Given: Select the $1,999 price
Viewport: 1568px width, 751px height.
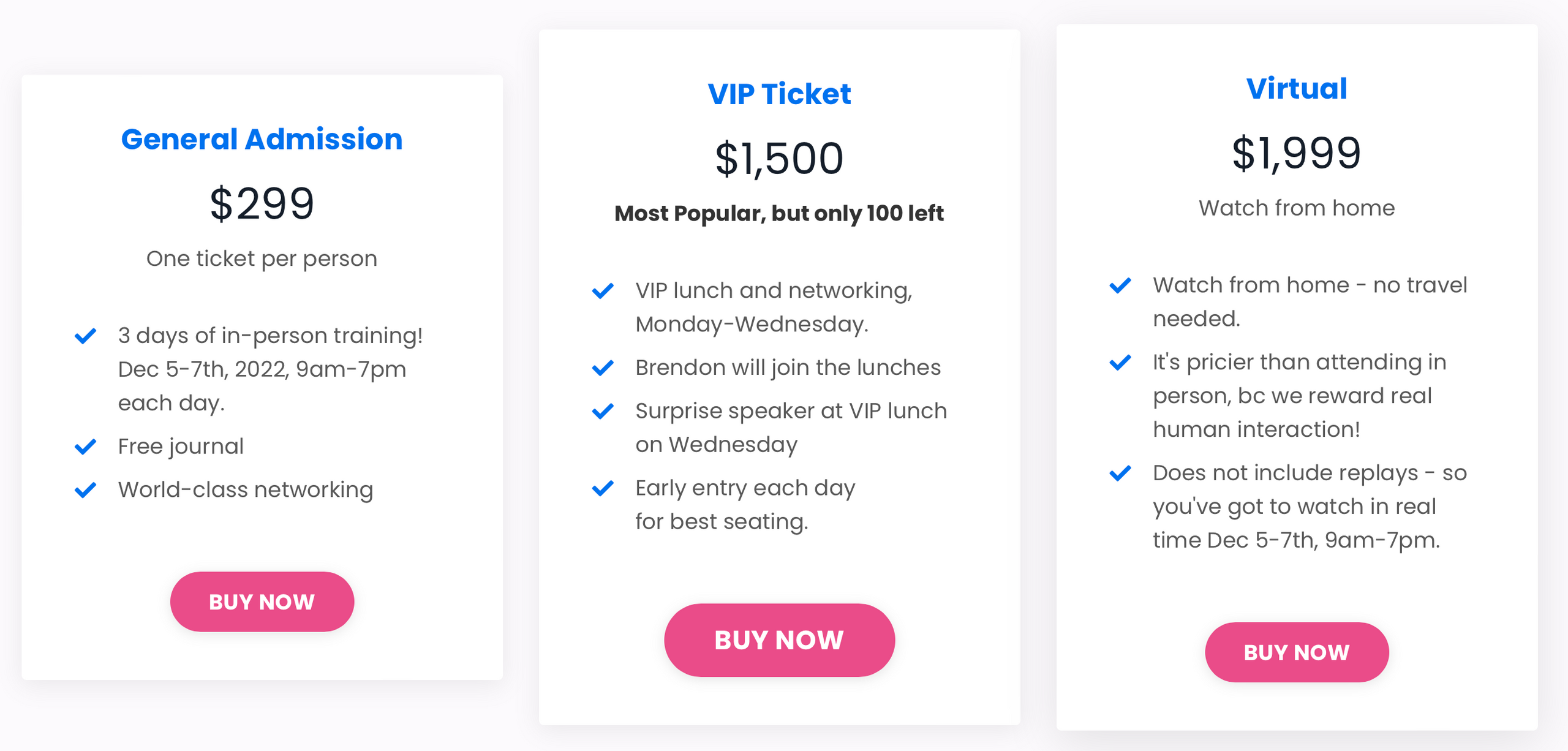Looking at the screenshot, I should click(1297, 153).
